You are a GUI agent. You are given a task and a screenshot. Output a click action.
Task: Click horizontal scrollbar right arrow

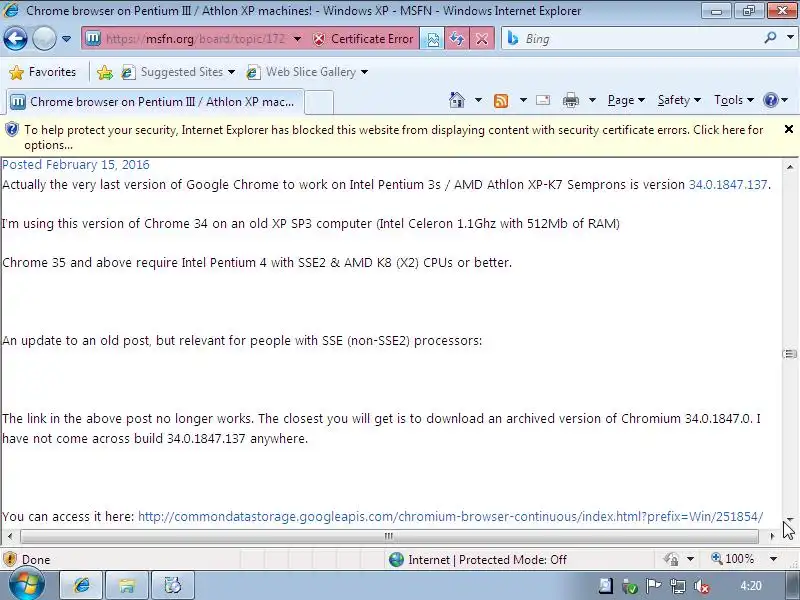coord(772,536)
